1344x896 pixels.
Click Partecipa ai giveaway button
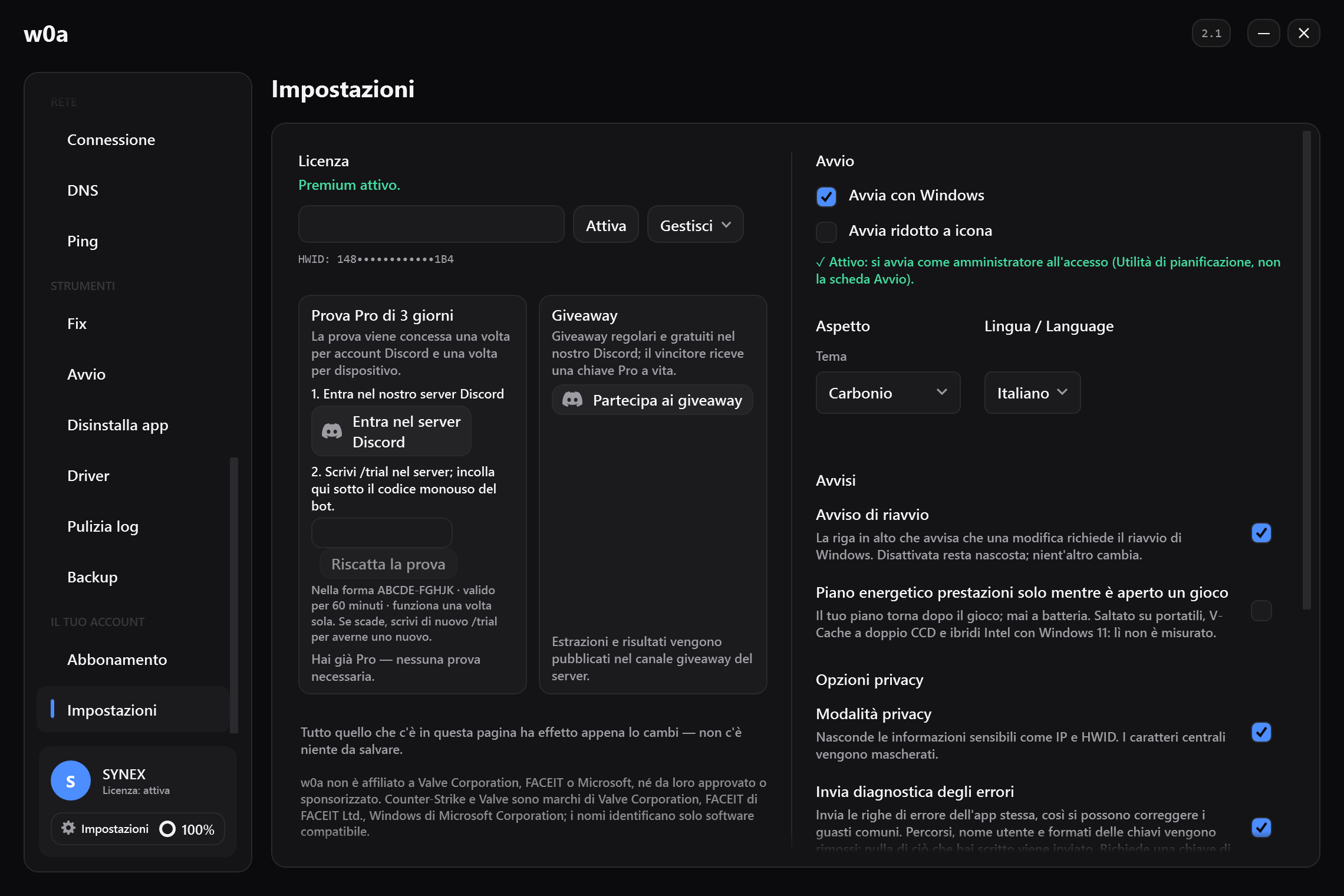[652, 400]
